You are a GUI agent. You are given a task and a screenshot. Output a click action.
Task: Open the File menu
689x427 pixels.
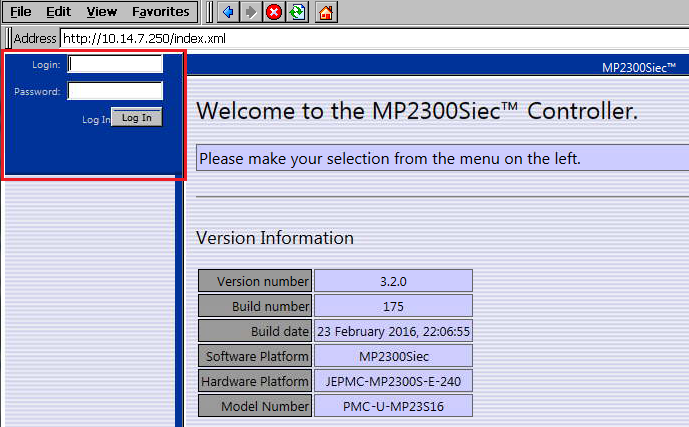(21, 11)
